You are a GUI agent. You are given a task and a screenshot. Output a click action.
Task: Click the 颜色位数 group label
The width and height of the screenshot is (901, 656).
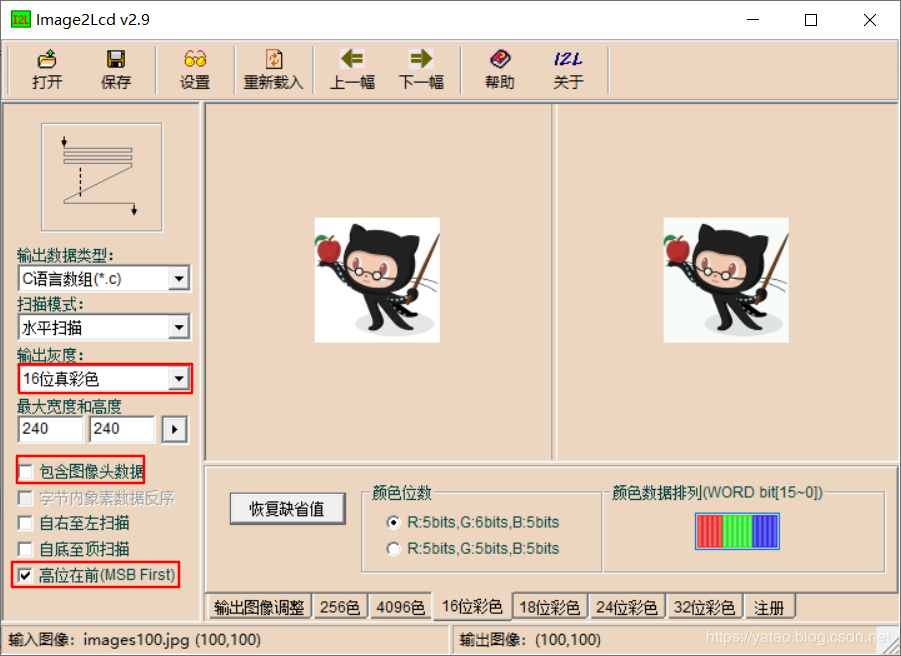[x=402, y=492]
